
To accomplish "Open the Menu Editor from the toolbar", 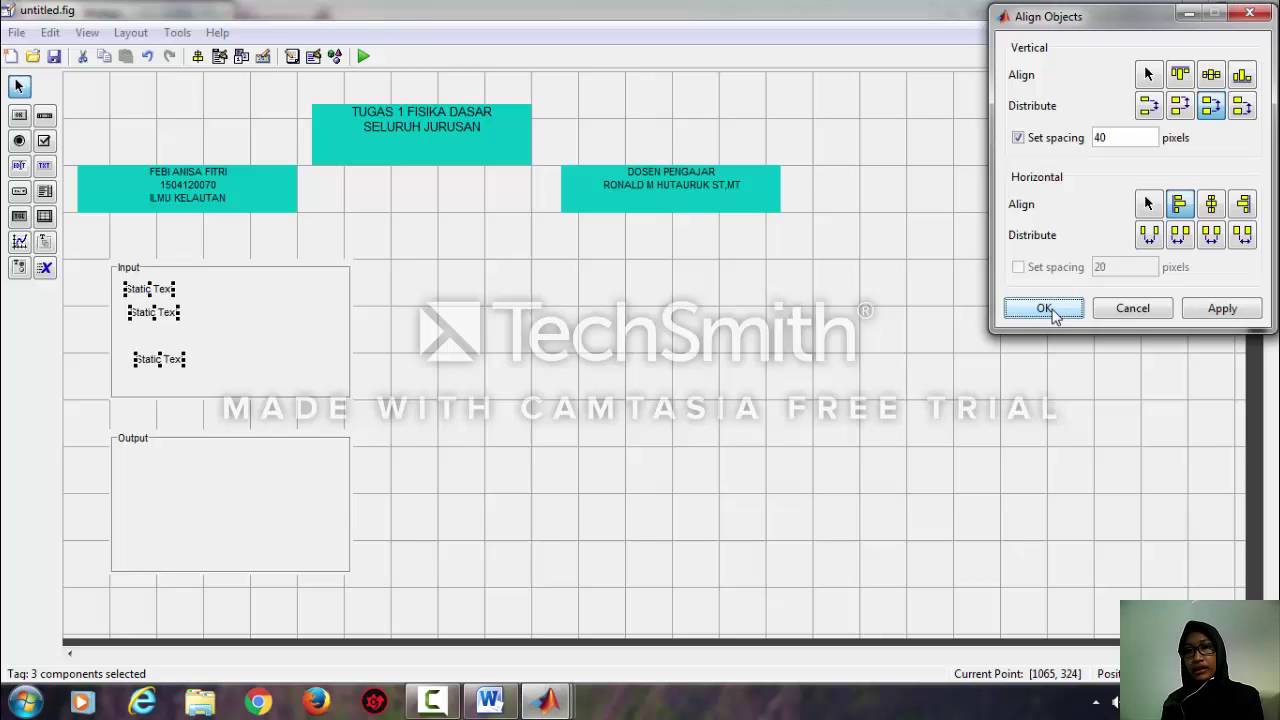I will [x=220, y=57].
